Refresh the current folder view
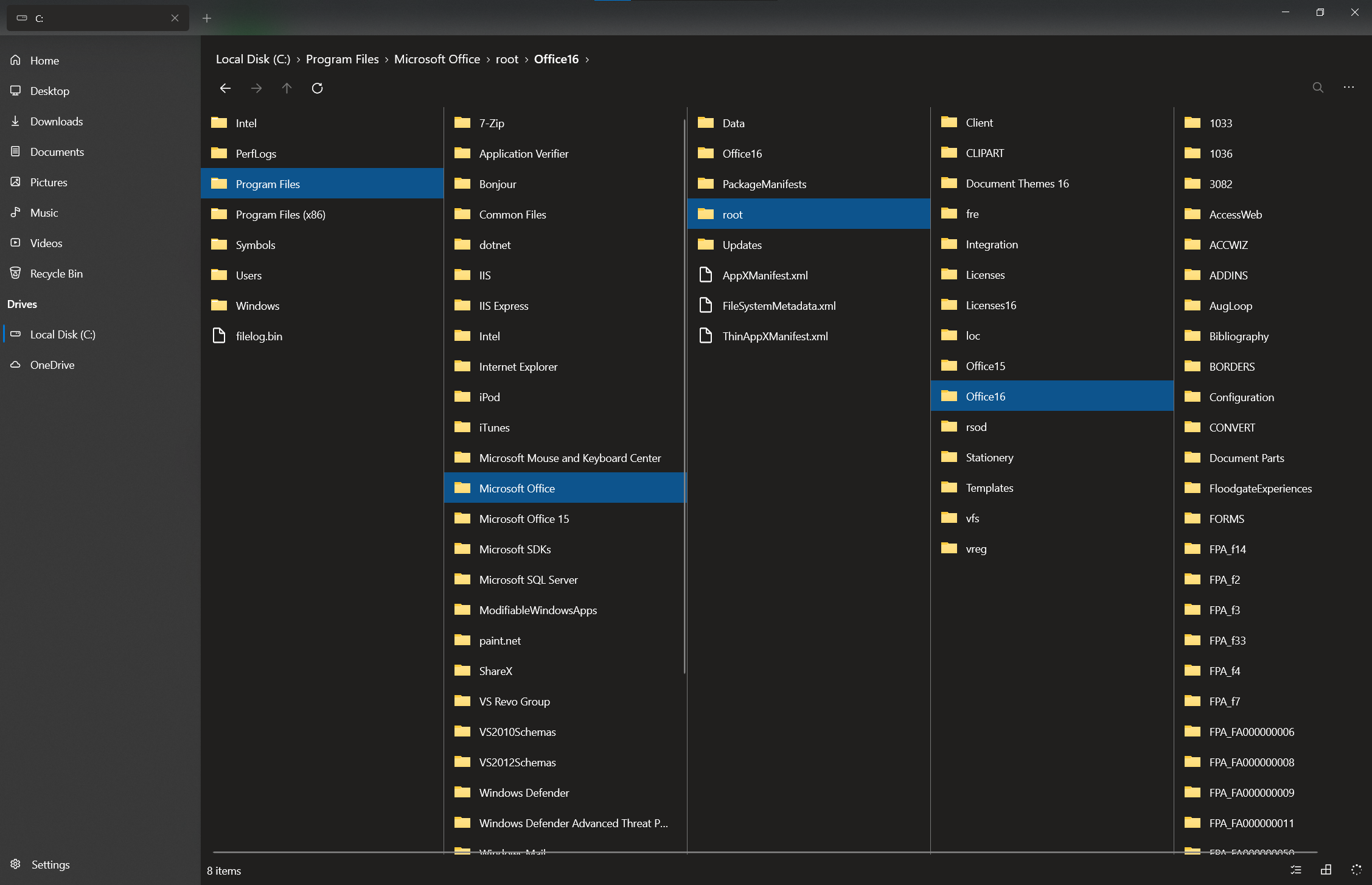The image size is (1372, 885). click(317, 88)
